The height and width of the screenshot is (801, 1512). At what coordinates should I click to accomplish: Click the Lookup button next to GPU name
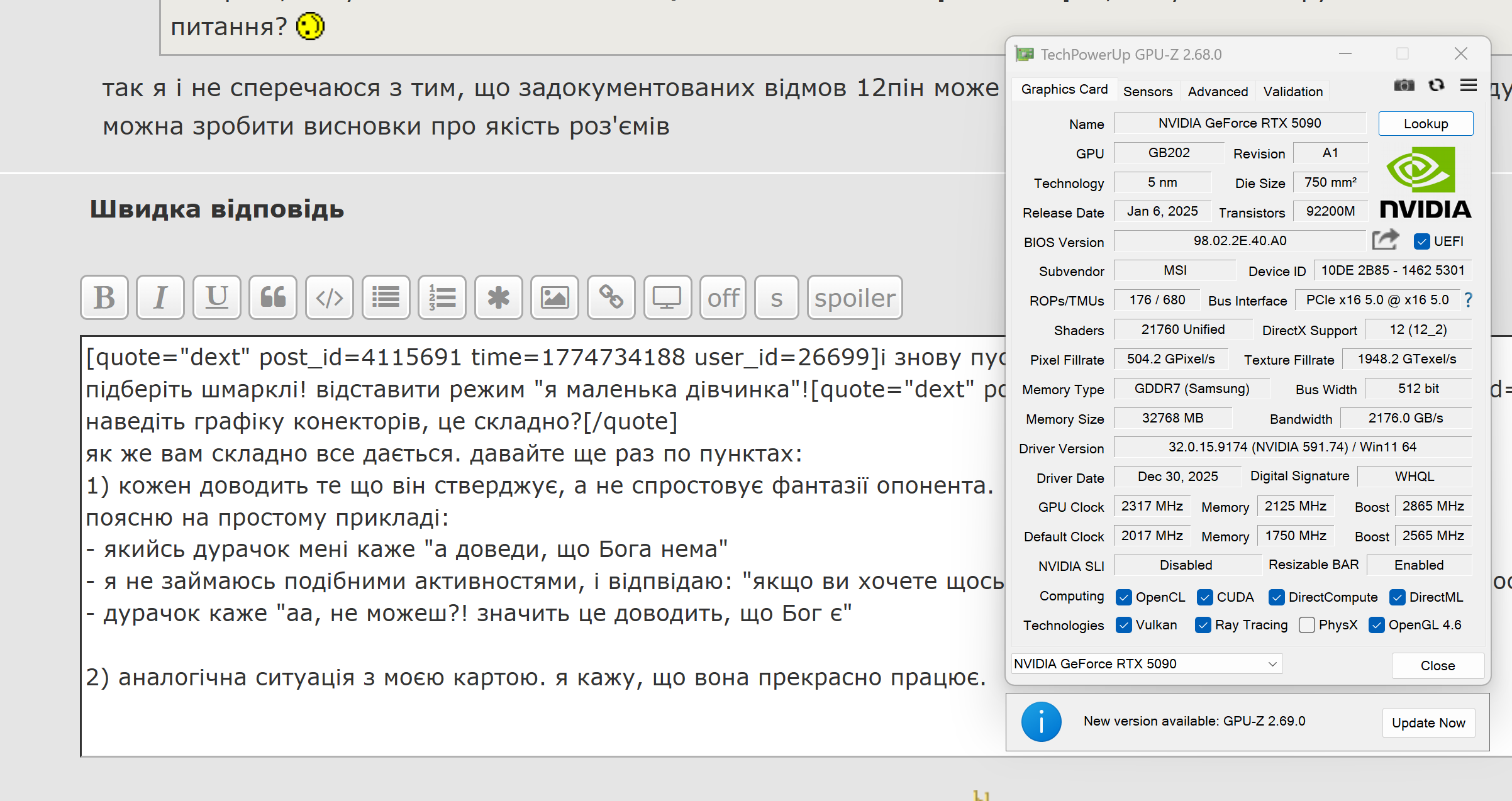pos(1426,124)
